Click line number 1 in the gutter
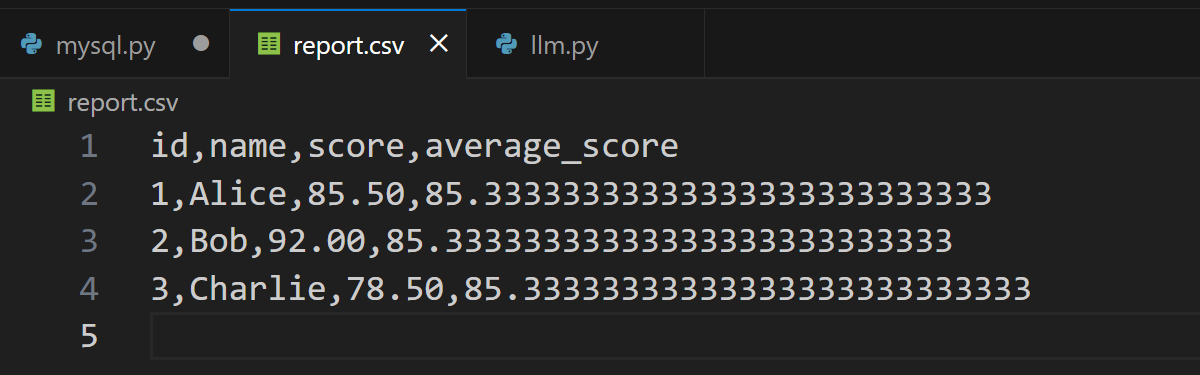 [x=89, y=147]
